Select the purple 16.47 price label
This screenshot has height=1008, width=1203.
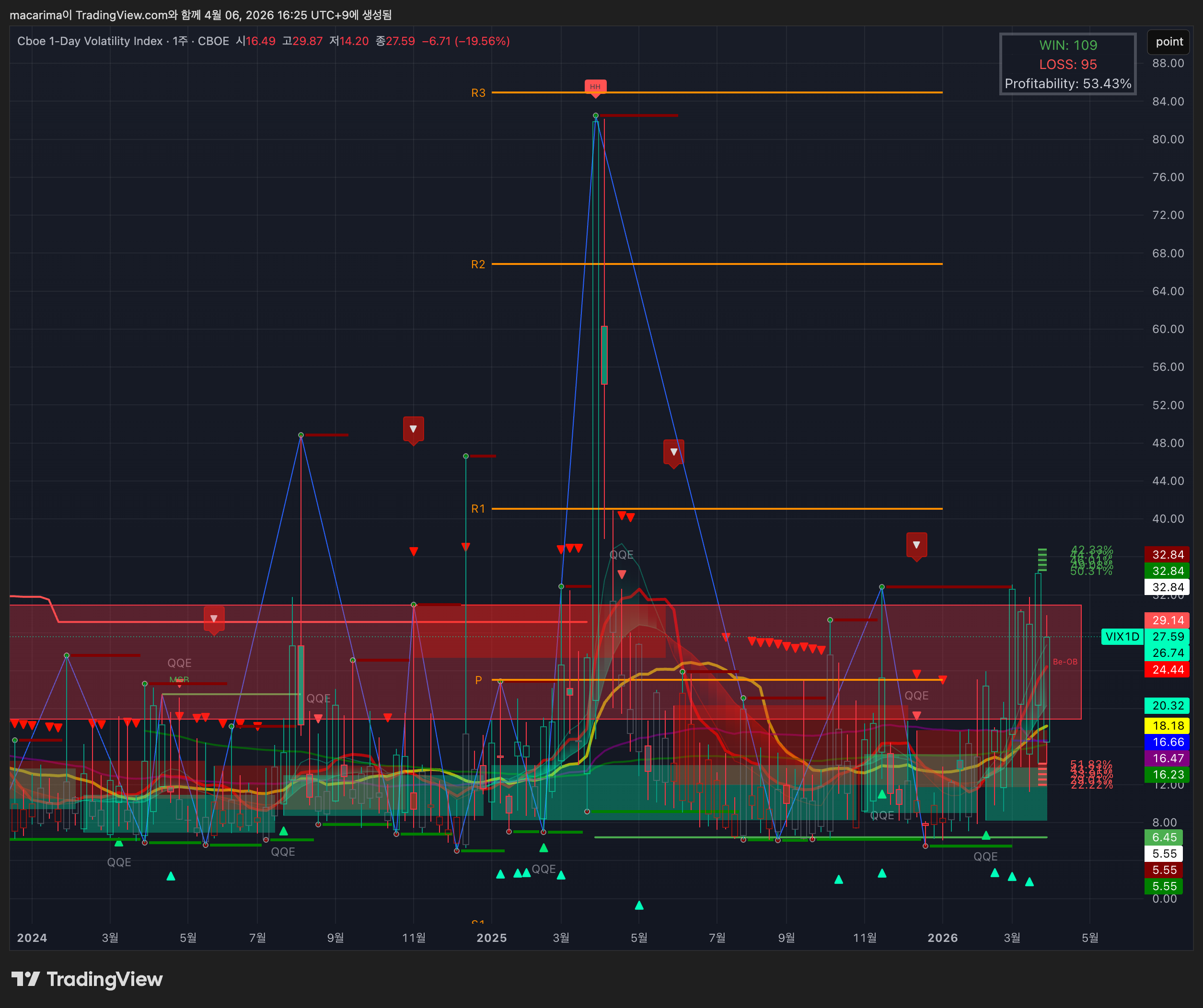pos(1168,758)
